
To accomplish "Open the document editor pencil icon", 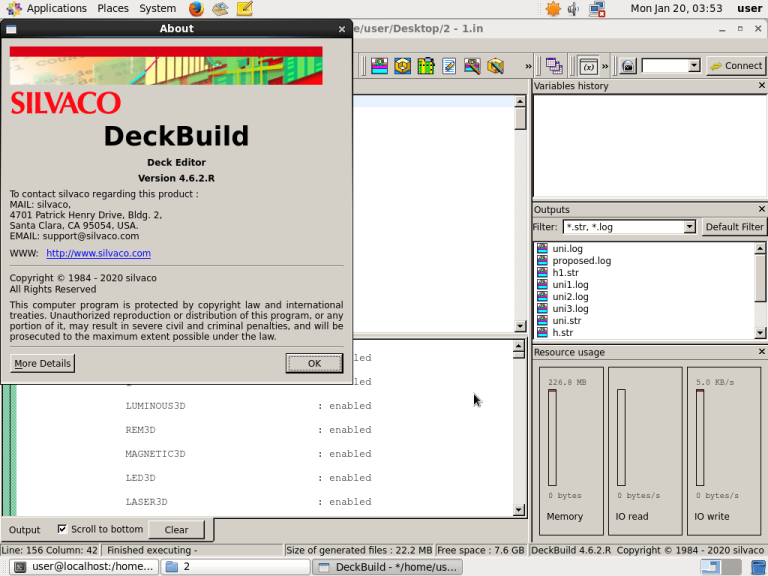I will [449, 66].
